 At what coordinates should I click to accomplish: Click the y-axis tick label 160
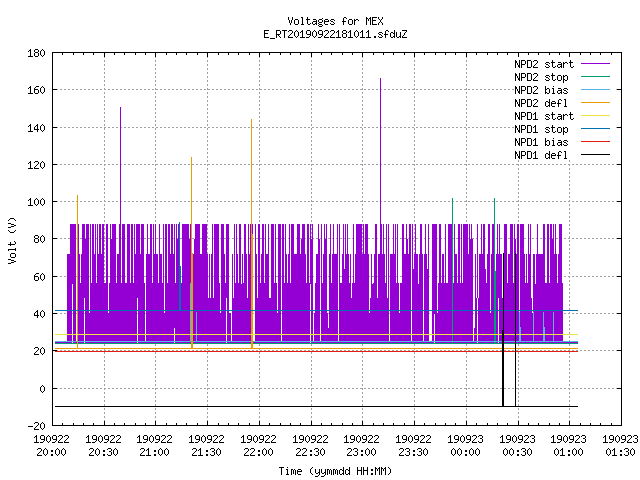tap(36, 90)
